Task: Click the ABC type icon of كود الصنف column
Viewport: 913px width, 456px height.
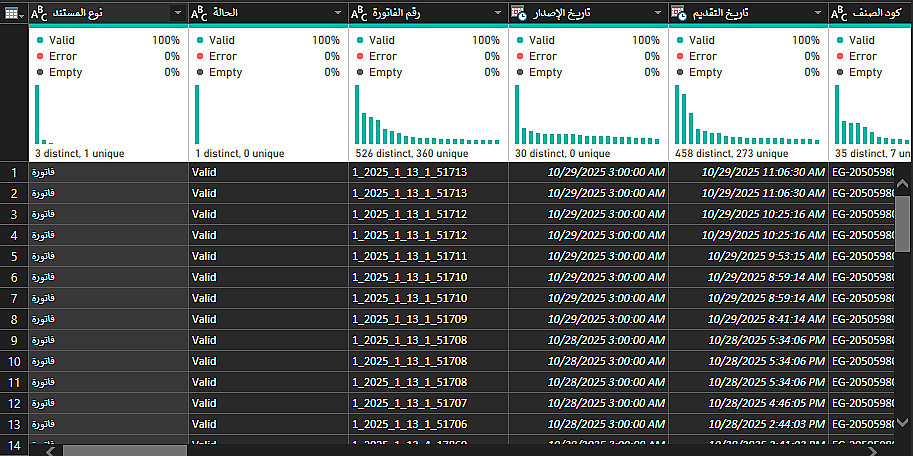Action: pyautogui.click(x=839, y=13)
